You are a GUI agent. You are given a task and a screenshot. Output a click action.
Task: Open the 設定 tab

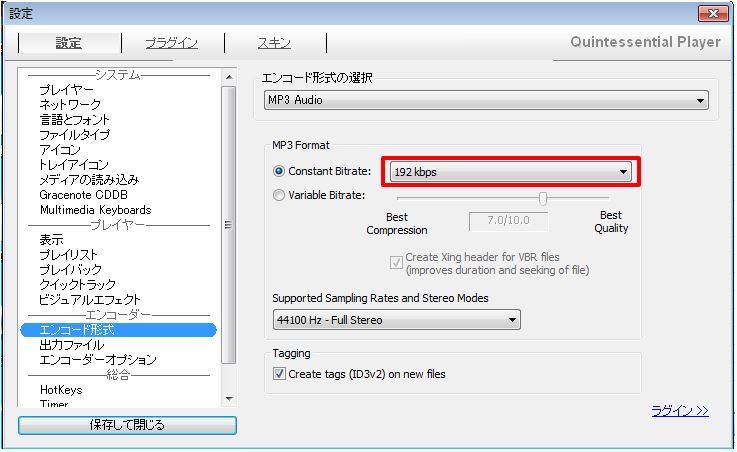(69, 43)
